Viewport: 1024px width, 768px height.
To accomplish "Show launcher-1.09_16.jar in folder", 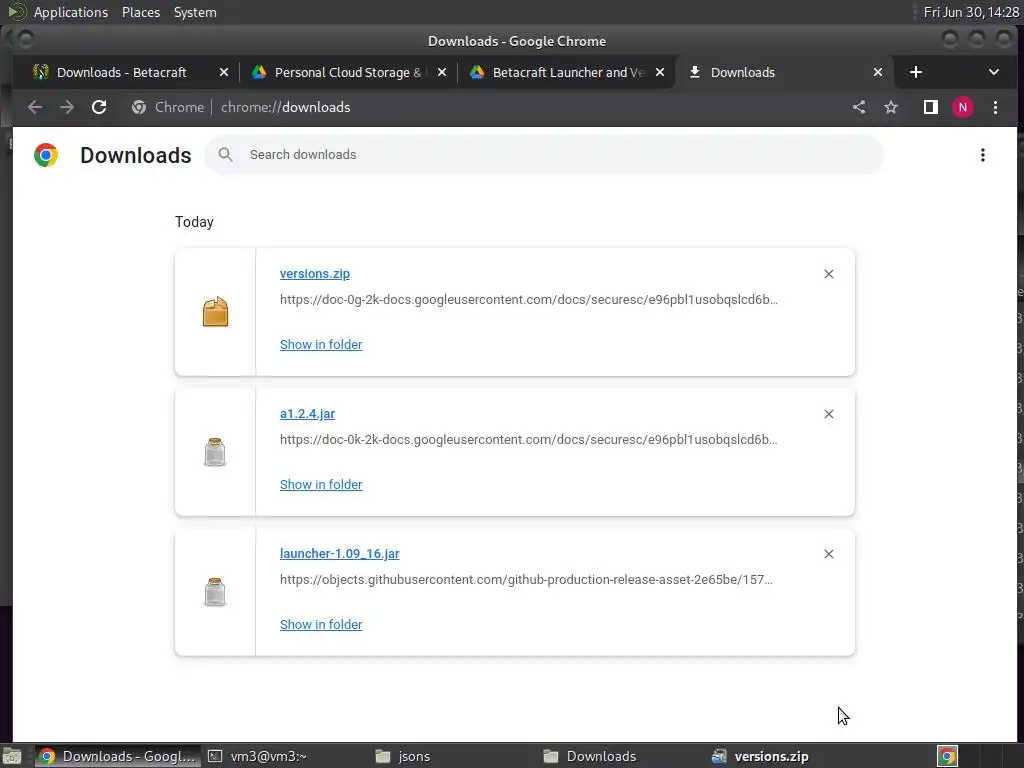I will (x=321, y=624).
